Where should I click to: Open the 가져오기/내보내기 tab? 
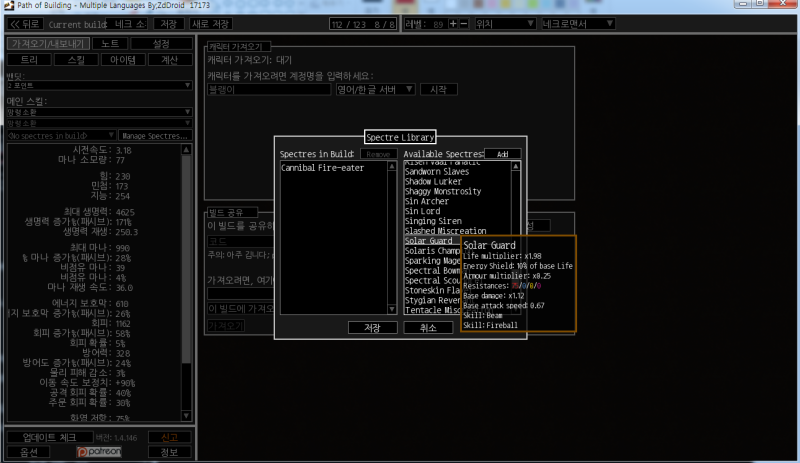coord(48,43)
